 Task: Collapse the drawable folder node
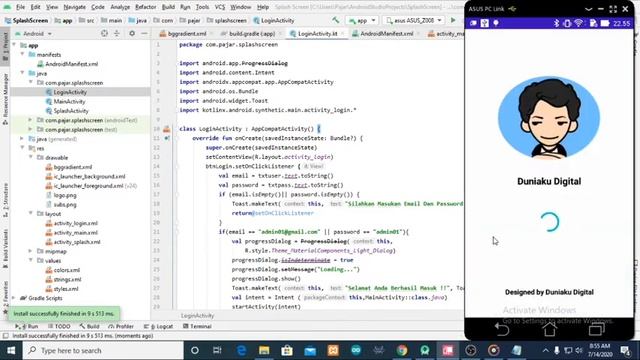(x=31, y=158)
